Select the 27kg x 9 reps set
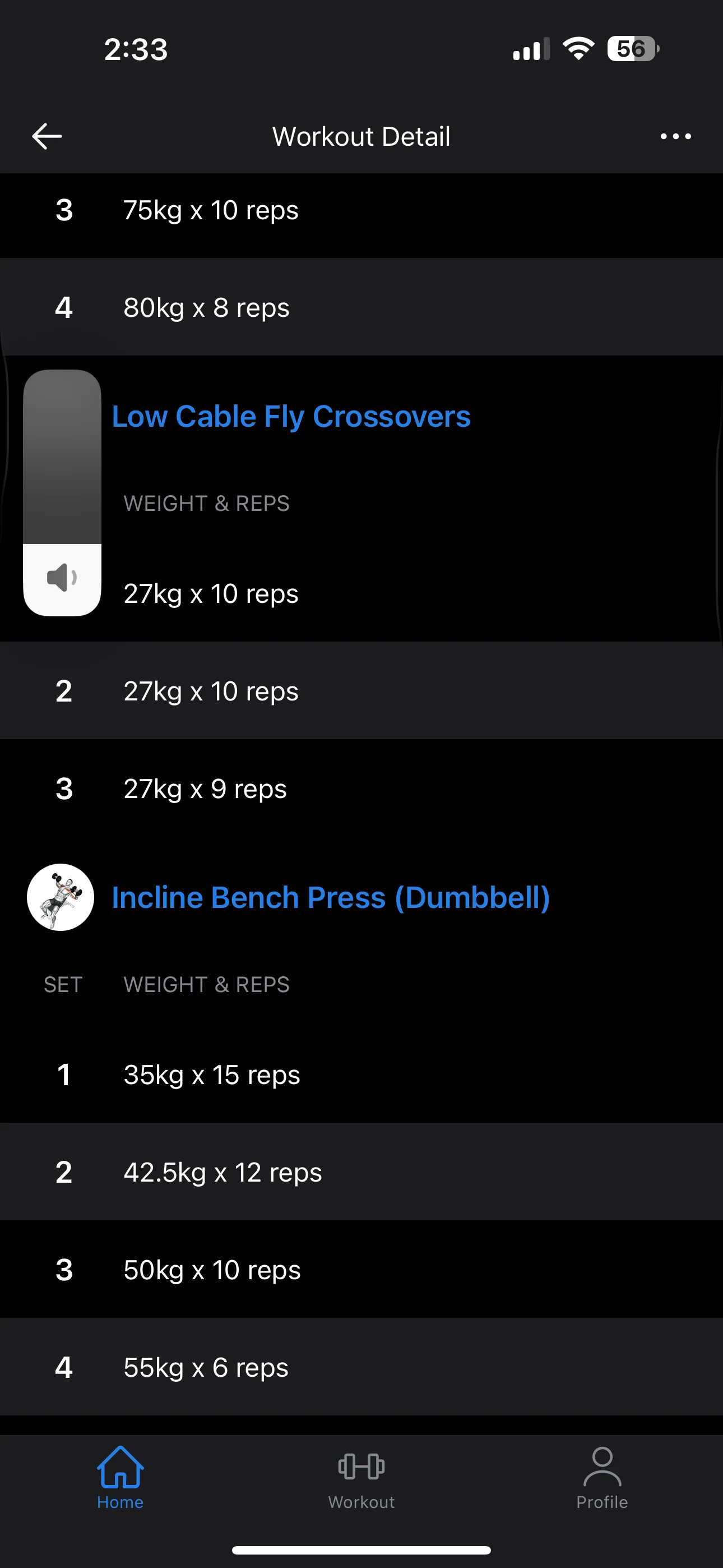The image size is (723, 1568). point(361,789)
